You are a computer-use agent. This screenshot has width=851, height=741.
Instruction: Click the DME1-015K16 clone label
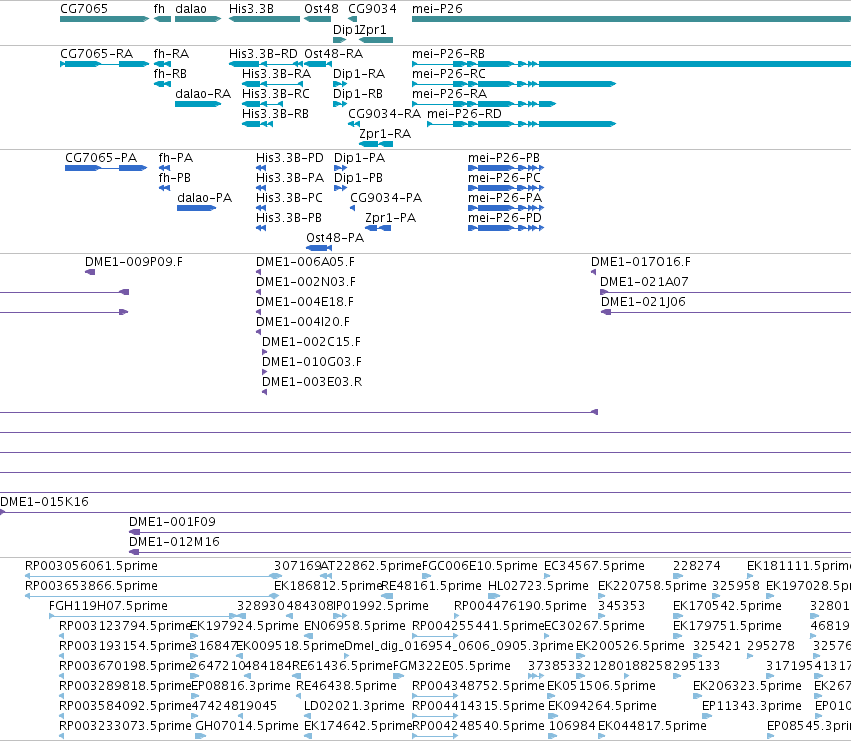pos(44,502)
